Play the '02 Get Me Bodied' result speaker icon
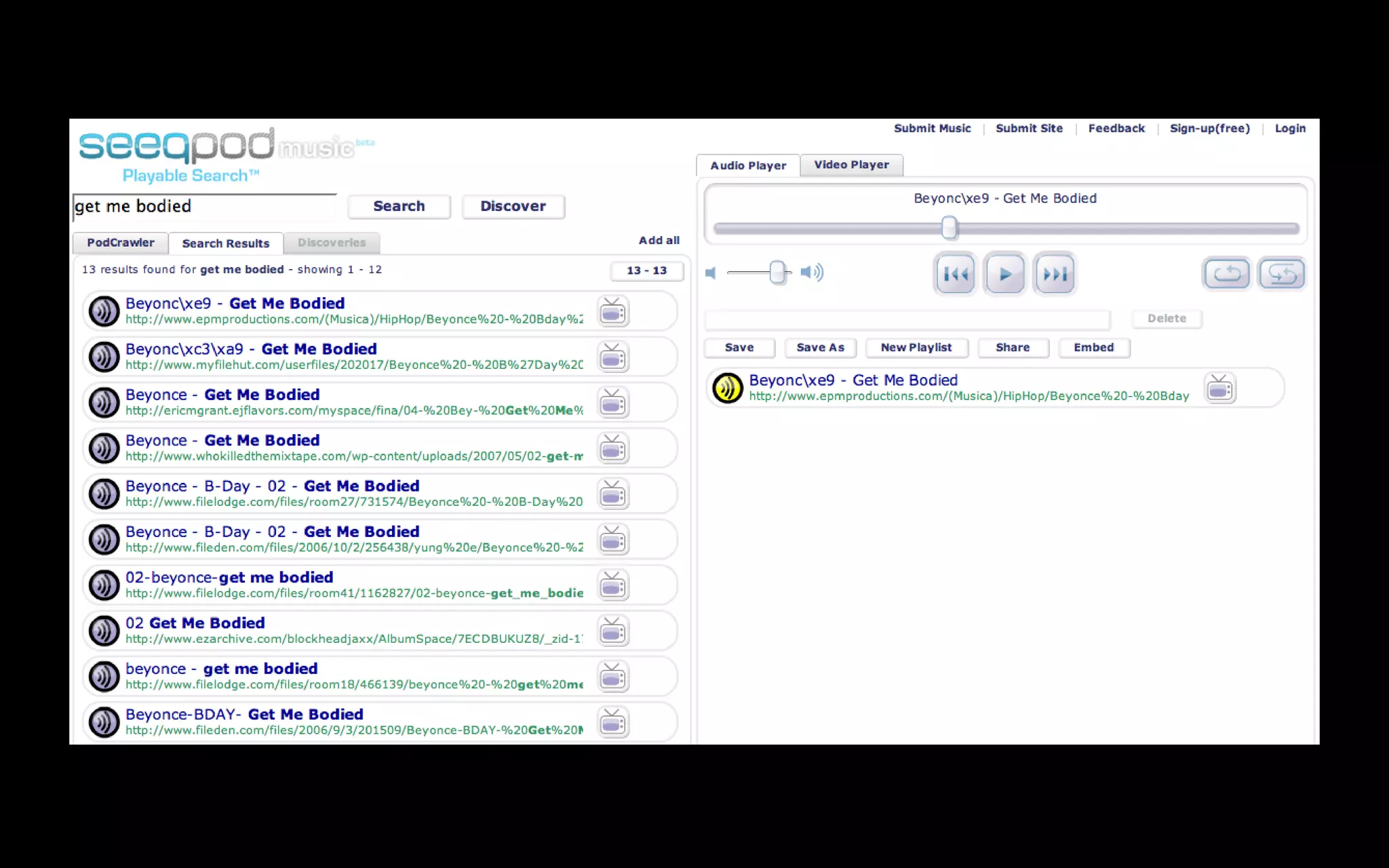 pyautogui.click(x=104, y=631)
